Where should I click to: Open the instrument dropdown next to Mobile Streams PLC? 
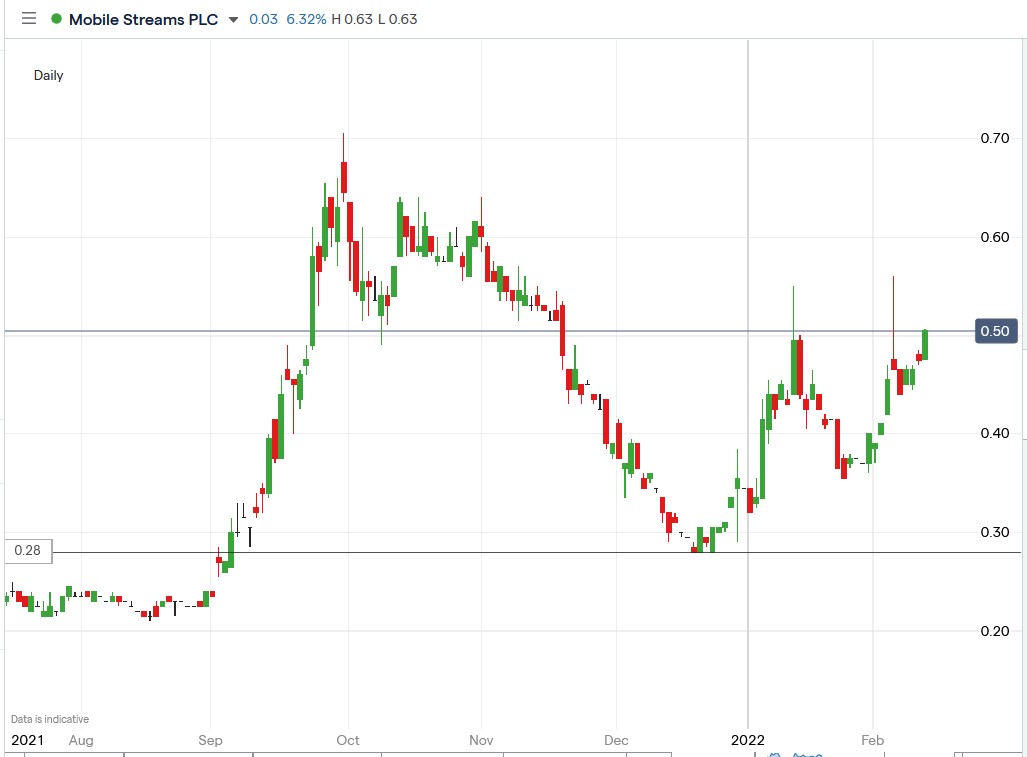coord(232,18)
